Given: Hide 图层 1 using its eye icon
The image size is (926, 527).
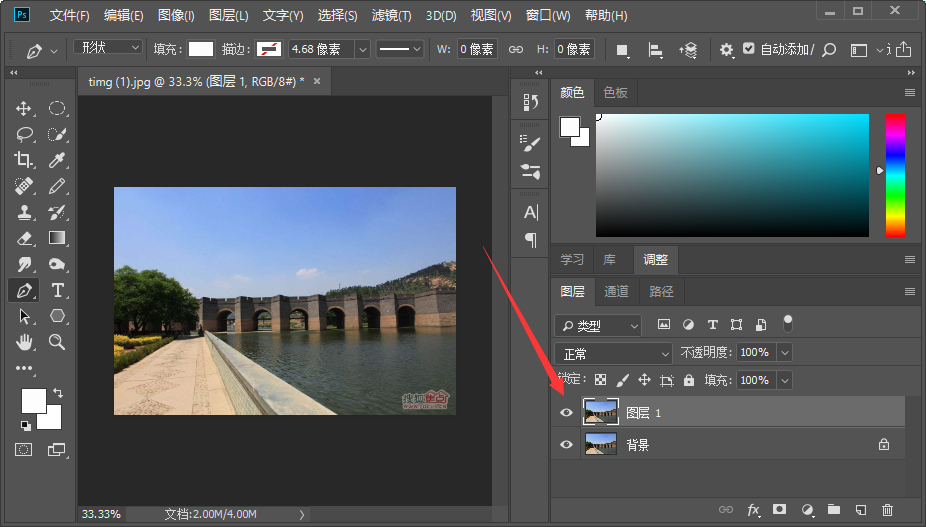Looking at the screenshot, I should pyautogui.click(x=567, y=412).
